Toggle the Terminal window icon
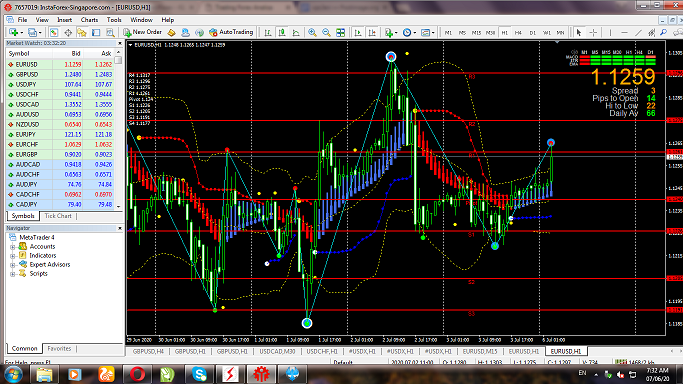This screenshot has height=384, width=683. [96, 33]
